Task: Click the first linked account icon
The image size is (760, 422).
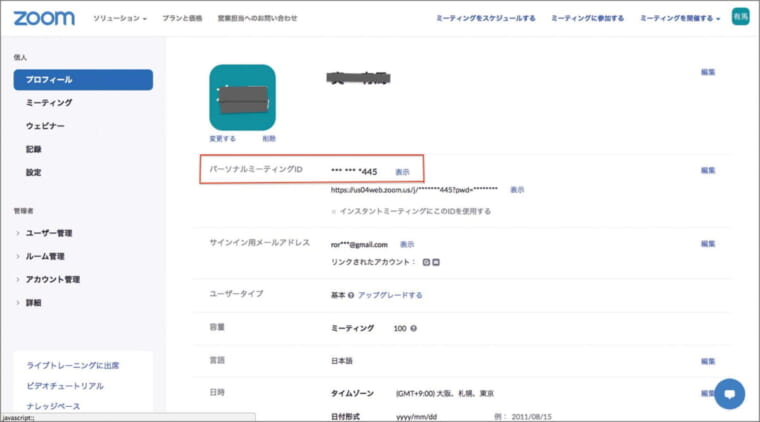Action: click(x=426, y=262)
